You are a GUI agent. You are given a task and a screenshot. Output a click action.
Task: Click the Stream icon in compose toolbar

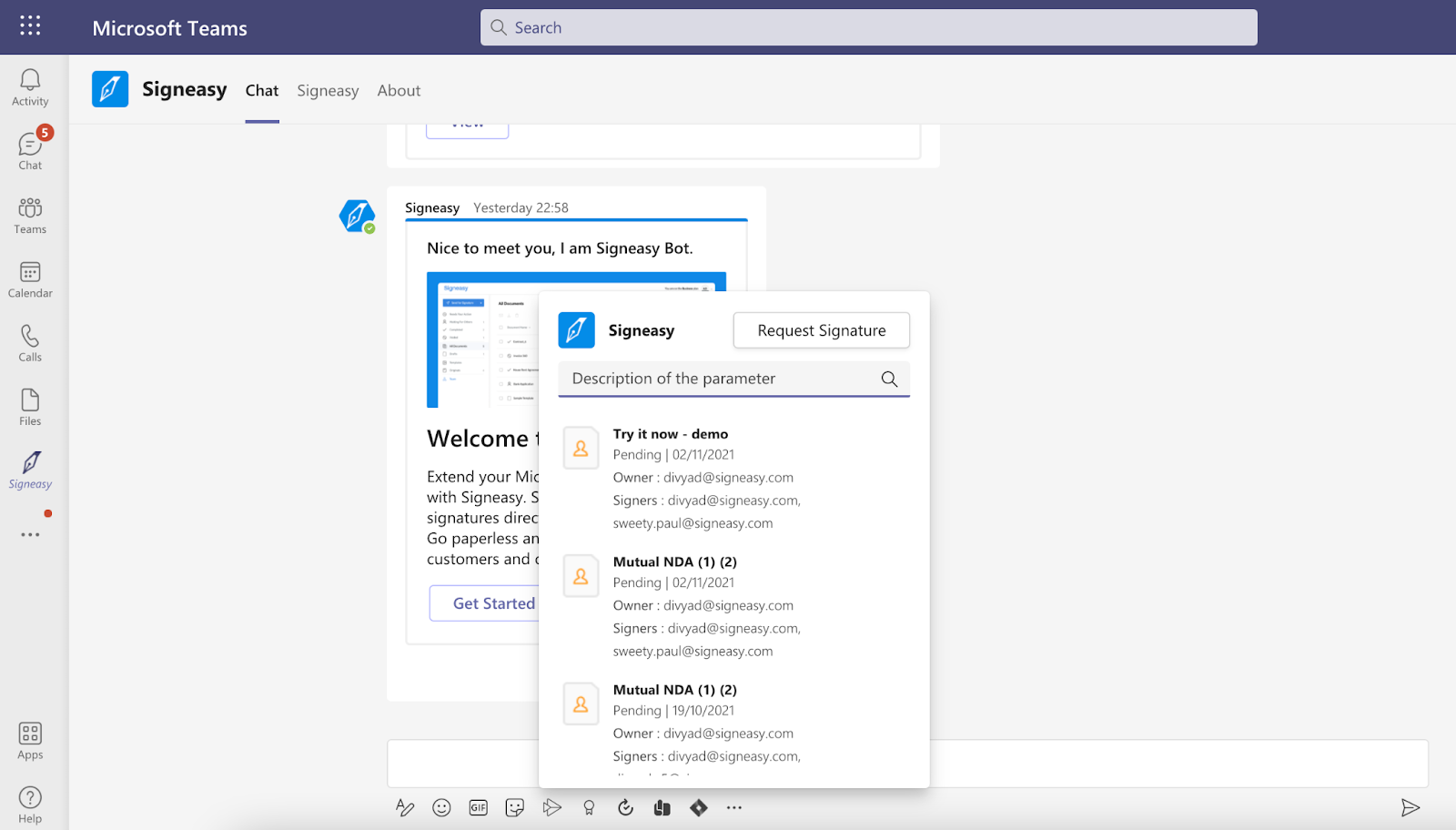pos(551,807)
